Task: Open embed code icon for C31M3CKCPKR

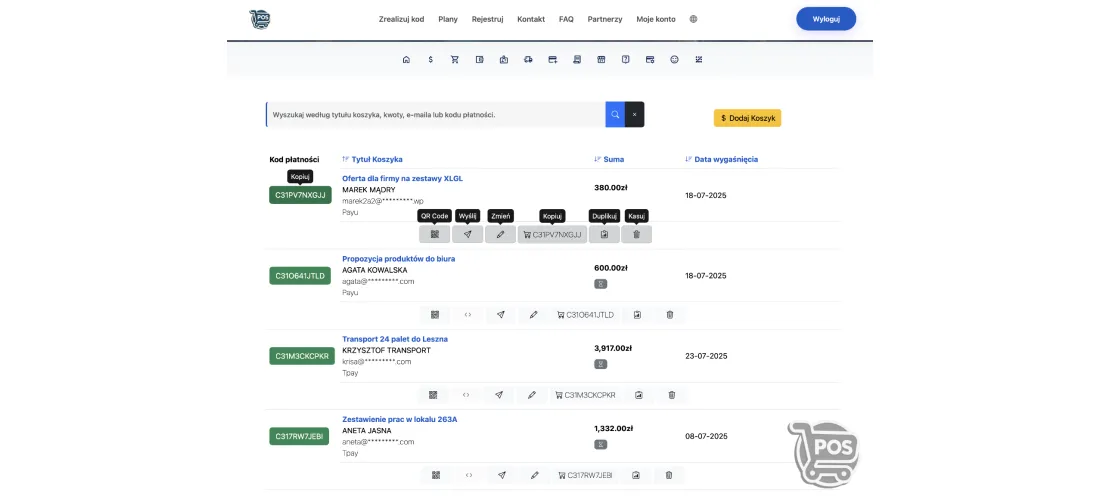Action: tap(466, 395)
